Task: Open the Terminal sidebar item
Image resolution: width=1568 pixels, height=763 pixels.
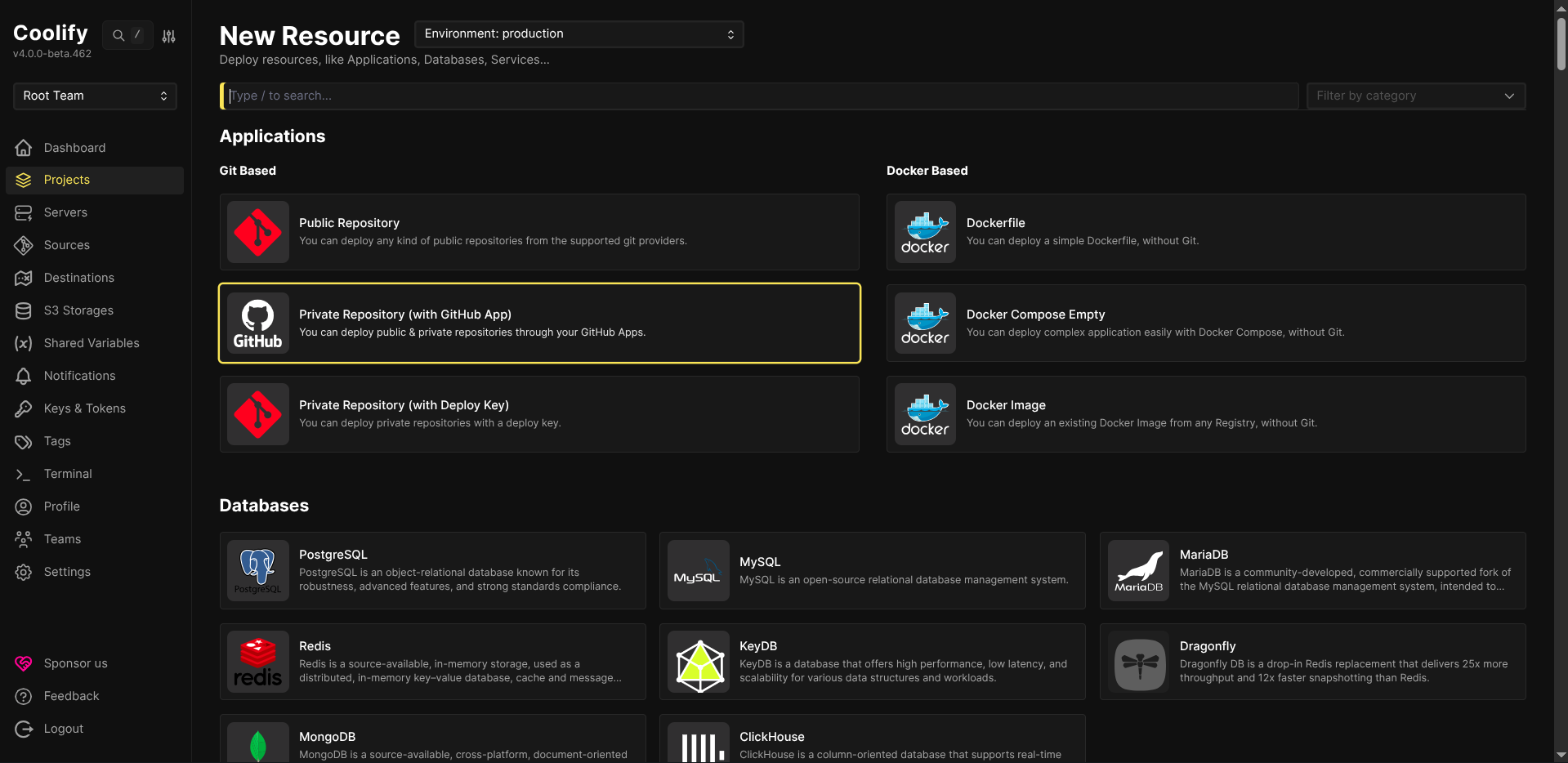Action: (68, 474)
